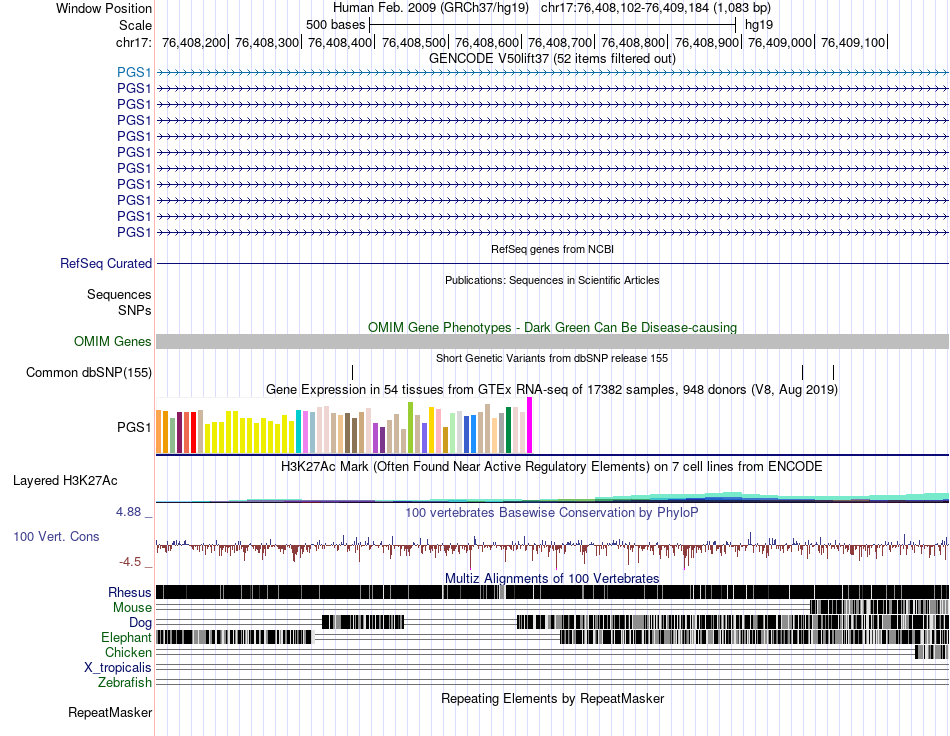The width and height of the screenshot is (950, 736).
Task: Click the rightmost Common dbSNP variant tick
Action: tap(834, 373)
